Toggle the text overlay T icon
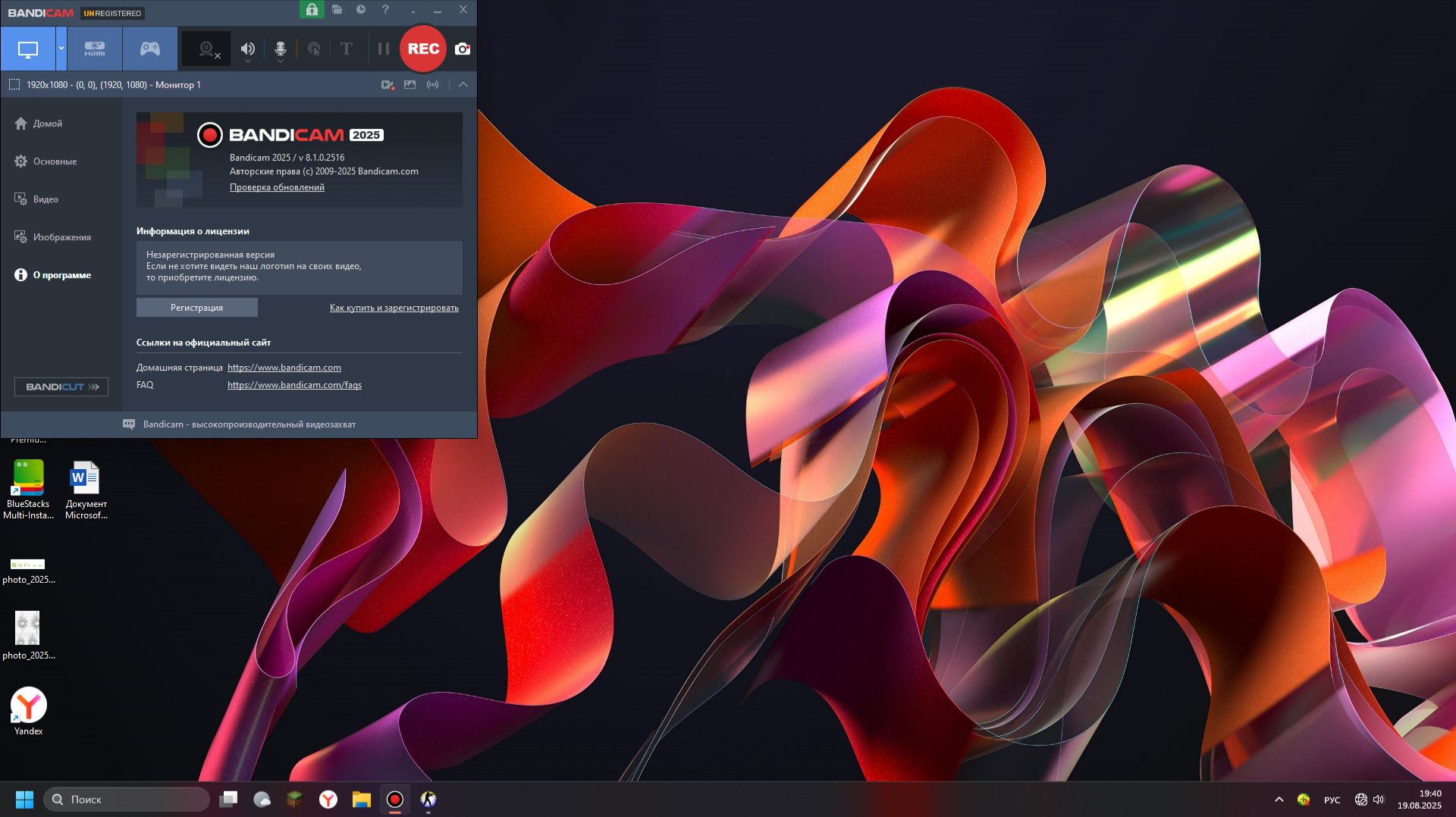 click(x=347, y=49)
